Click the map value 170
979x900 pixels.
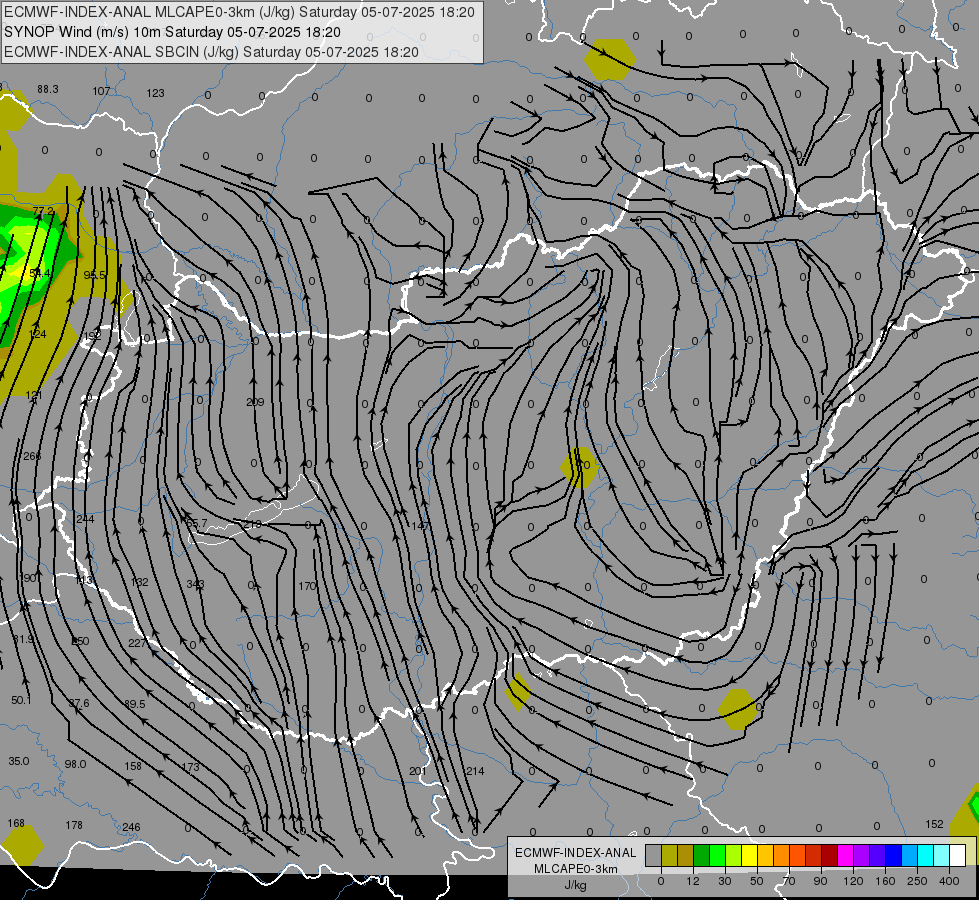point(307,586)
